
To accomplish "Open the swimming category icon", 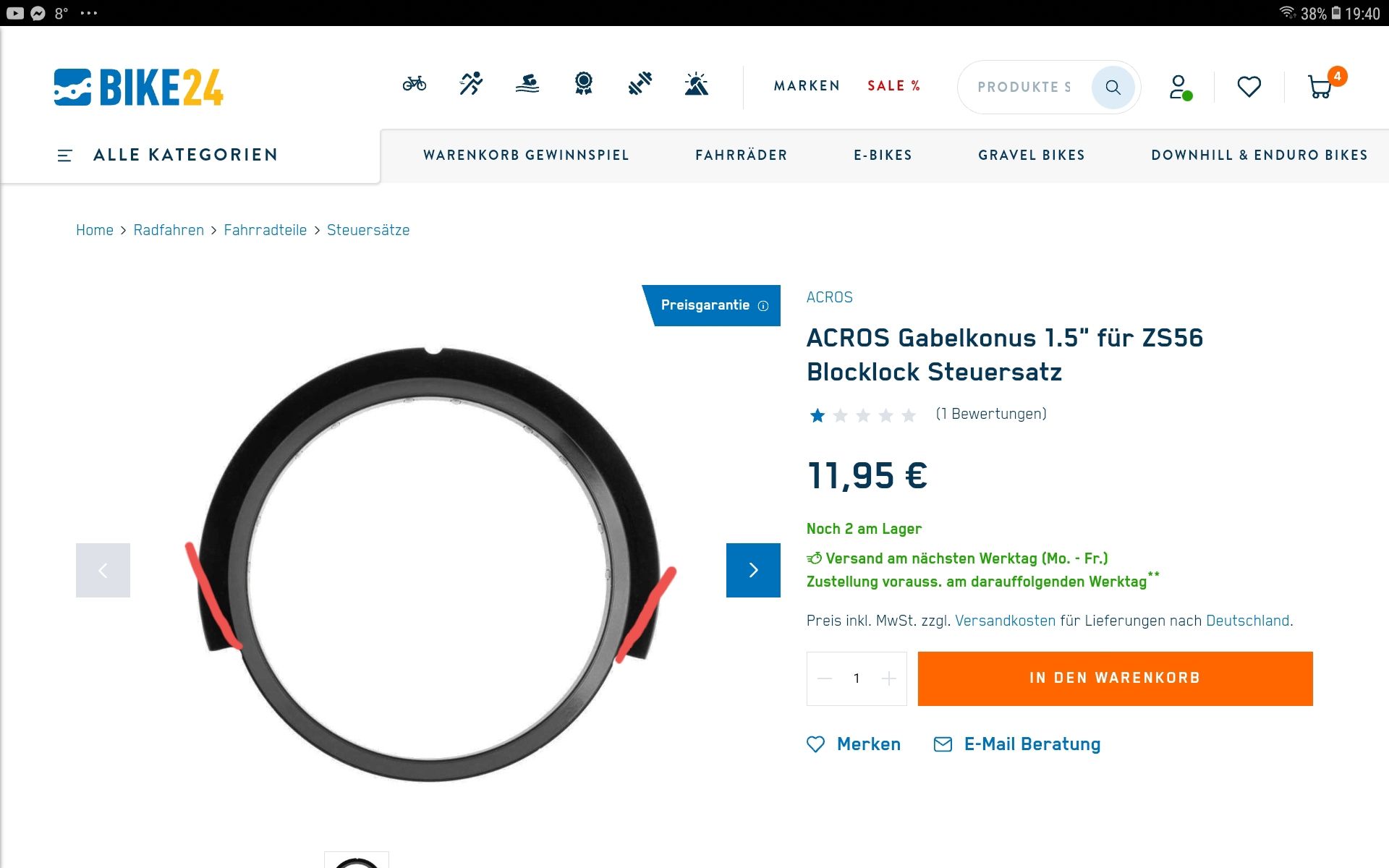I will (527, 84).
